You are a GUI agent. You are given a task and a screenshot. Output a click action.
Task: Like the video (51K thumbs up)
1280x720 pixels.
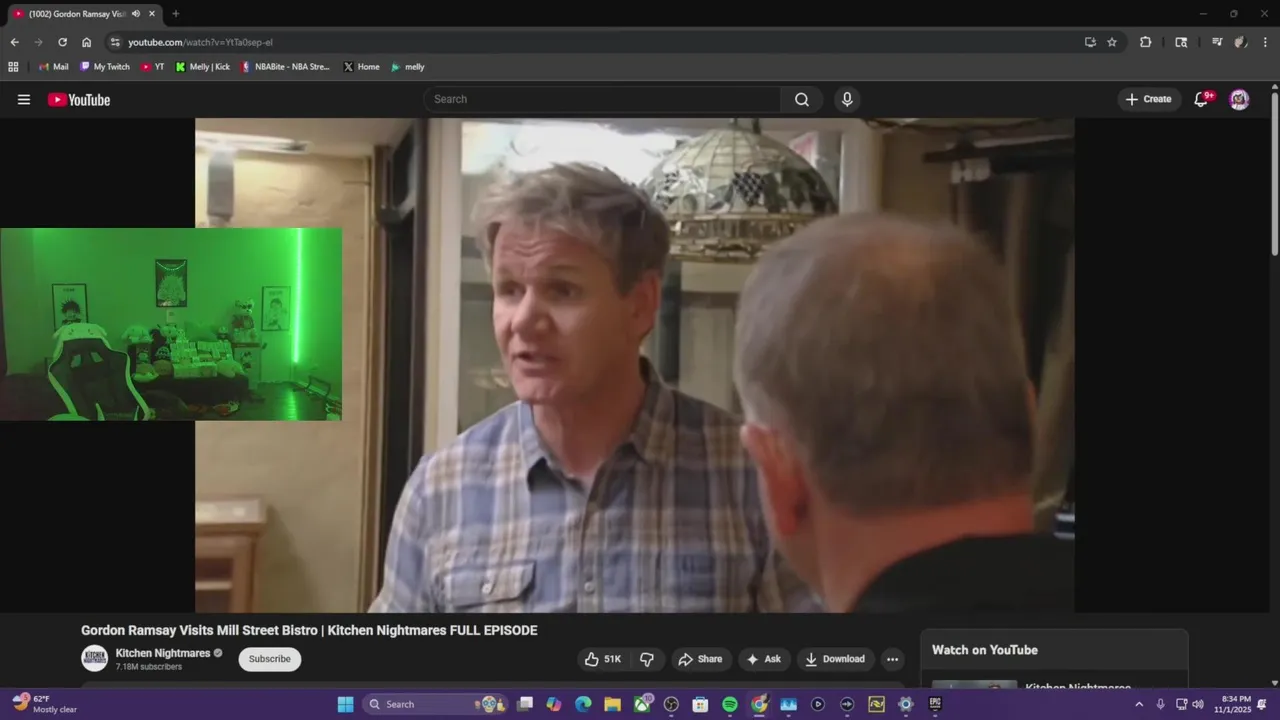point(603,659)
